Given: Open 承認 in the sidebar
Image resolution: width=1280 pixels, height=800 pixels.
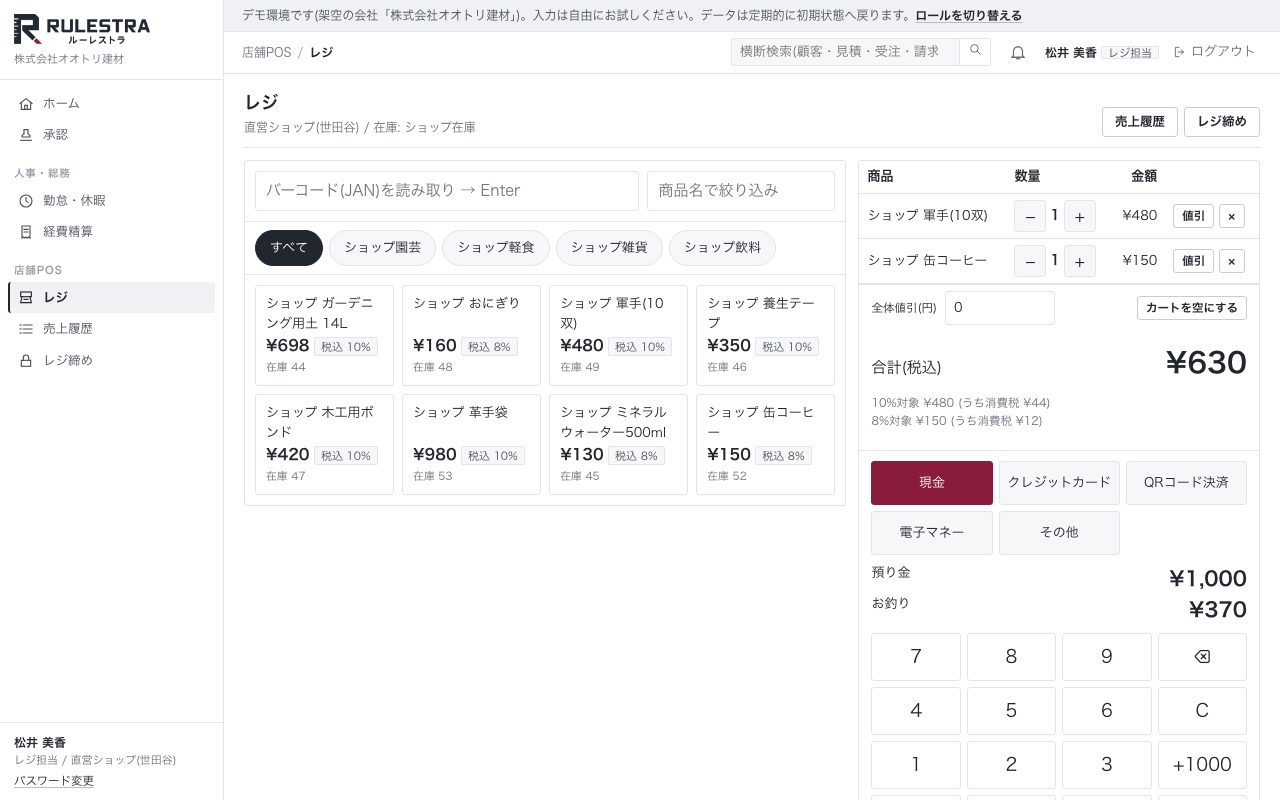Looking at the screenshot, I should [111, 134].
